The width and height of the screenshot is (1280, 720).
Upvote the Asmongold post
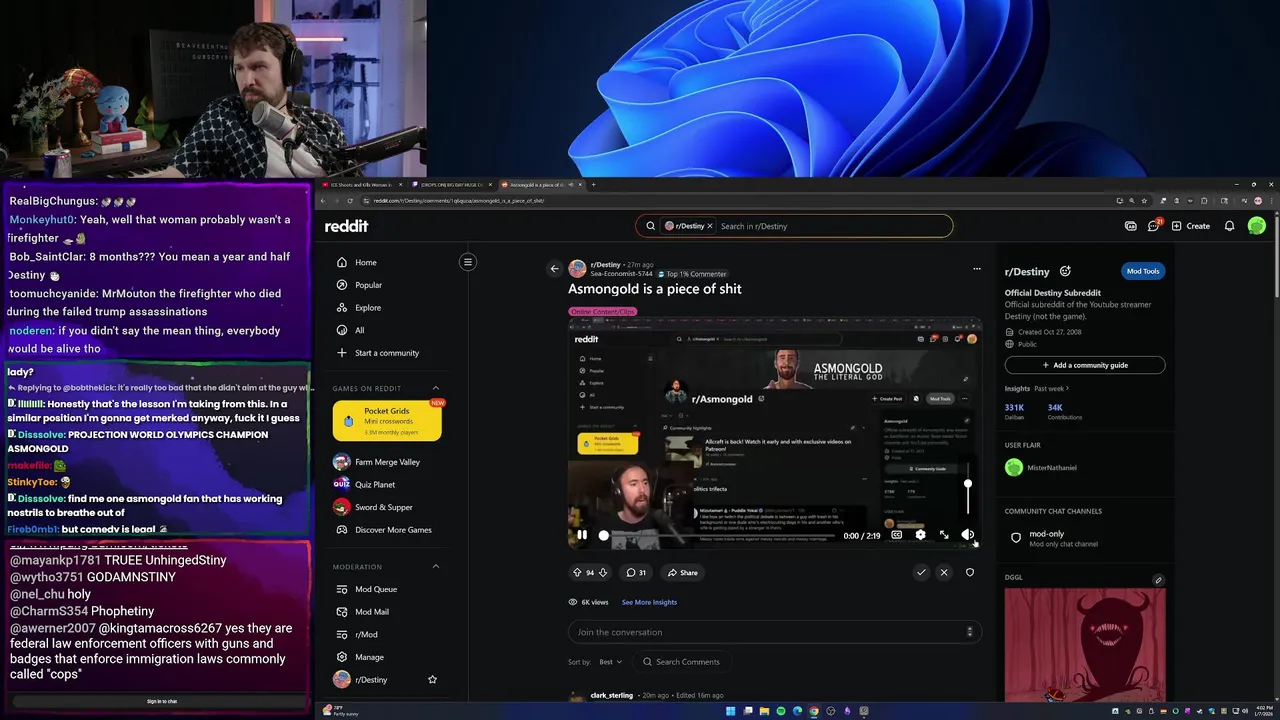click(x=577, y=573)
